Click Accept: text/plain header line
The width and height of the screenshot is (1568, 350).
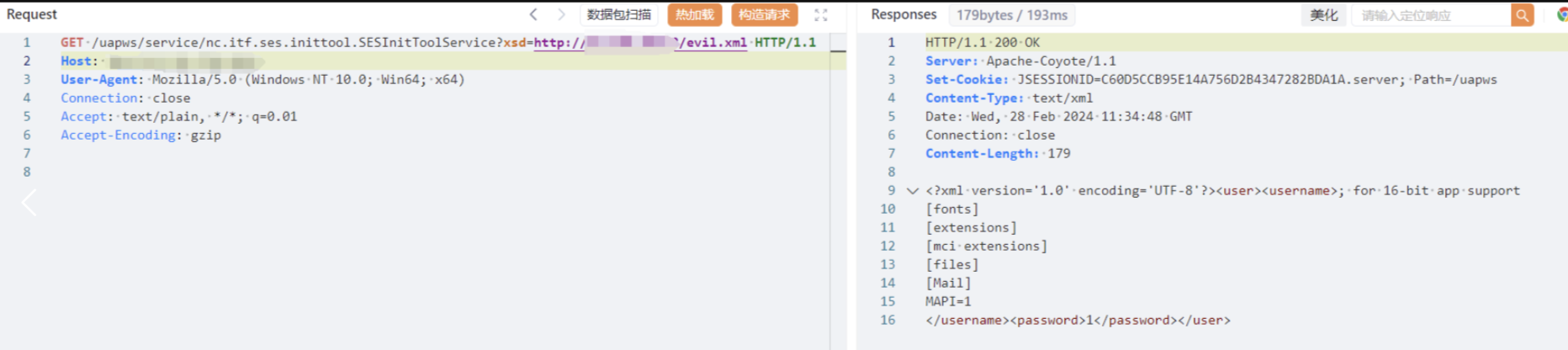(179, 116)
